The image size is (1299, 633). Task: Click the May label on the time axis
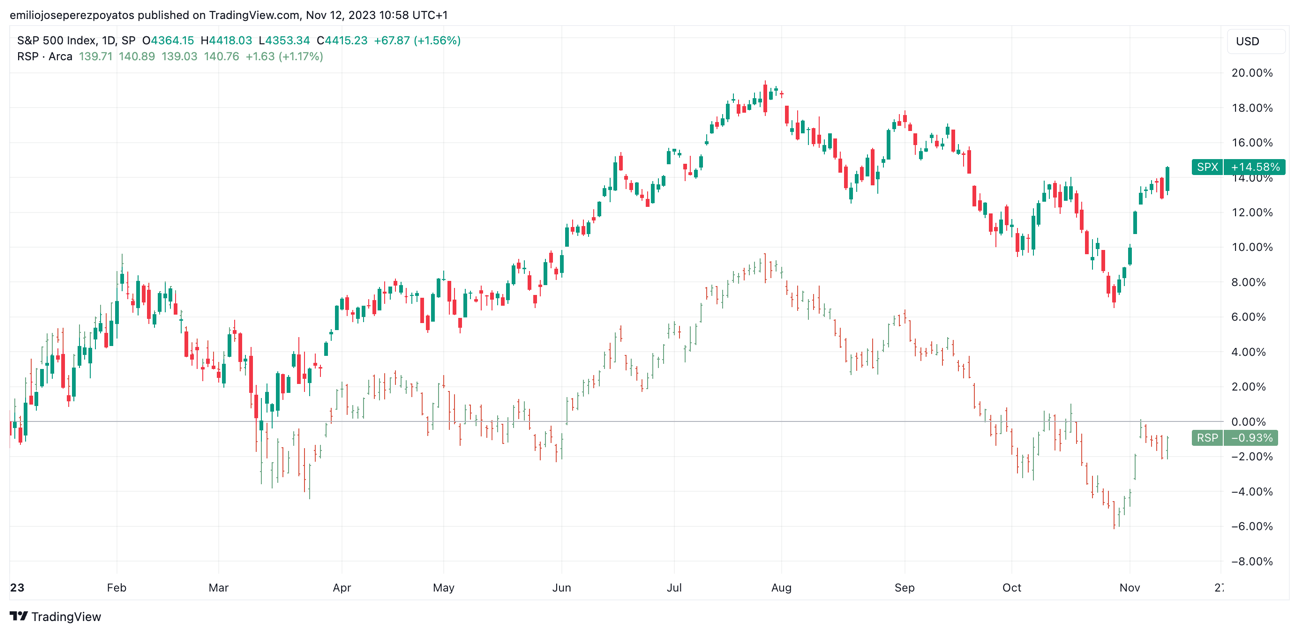point(444,588)
